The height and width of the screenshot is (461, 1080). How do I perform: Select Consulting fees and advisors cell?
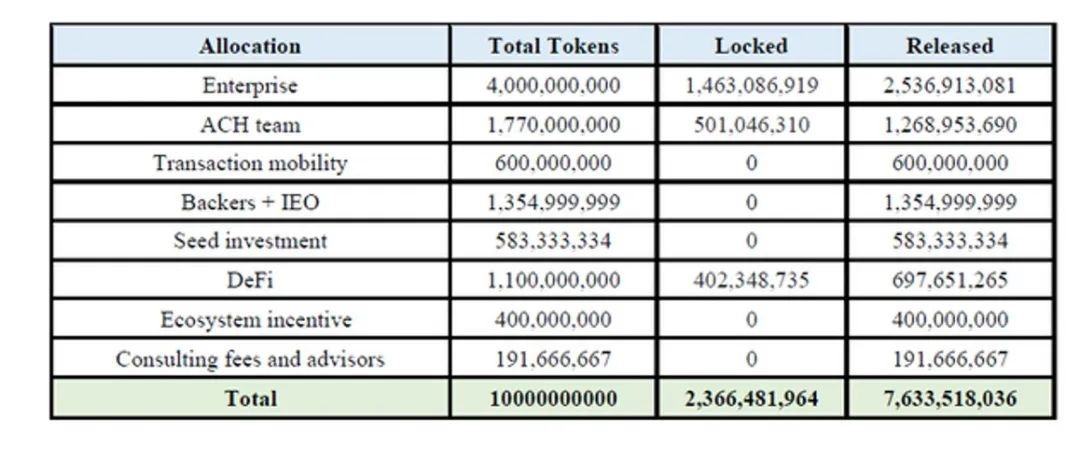[x=249, y=359]
